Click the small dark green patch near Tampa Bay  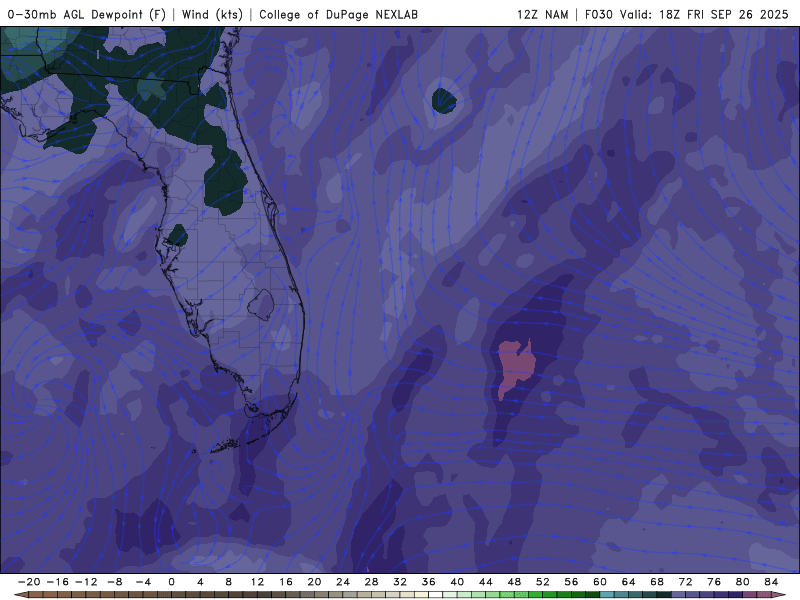(178, 235)
